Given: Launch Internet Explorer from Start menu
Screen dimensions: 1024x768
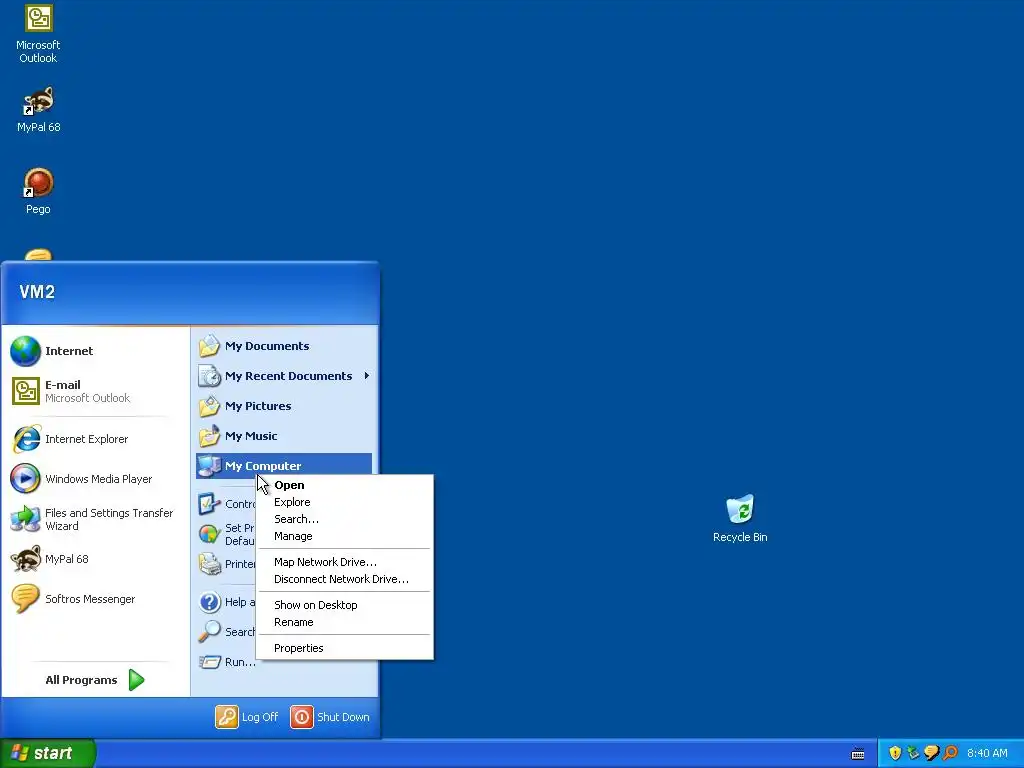Looking at the screenshot, I should click(71, 439).
